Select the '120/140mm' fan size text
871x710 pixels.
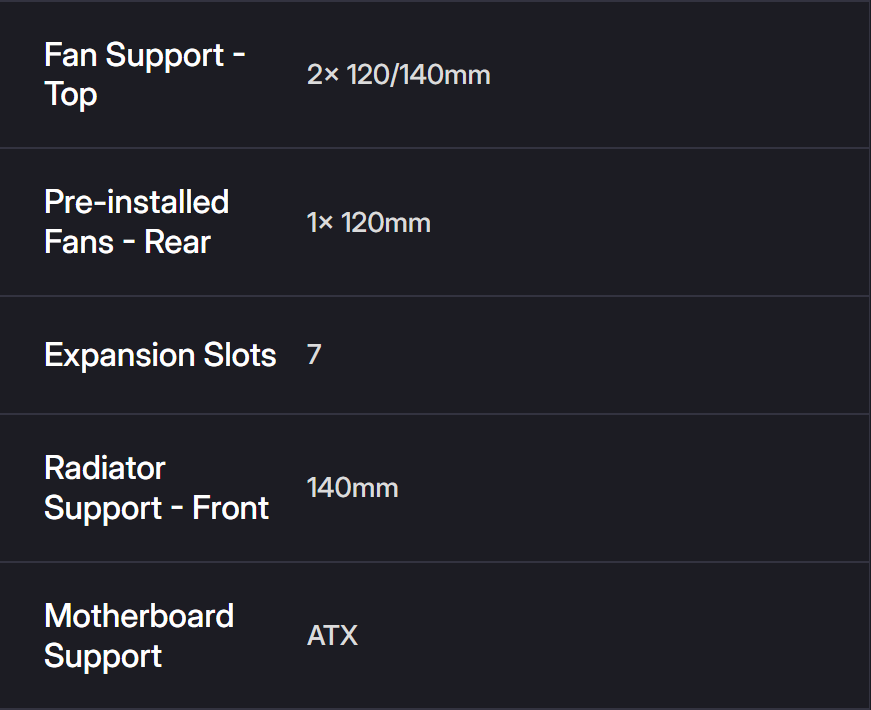419,75
